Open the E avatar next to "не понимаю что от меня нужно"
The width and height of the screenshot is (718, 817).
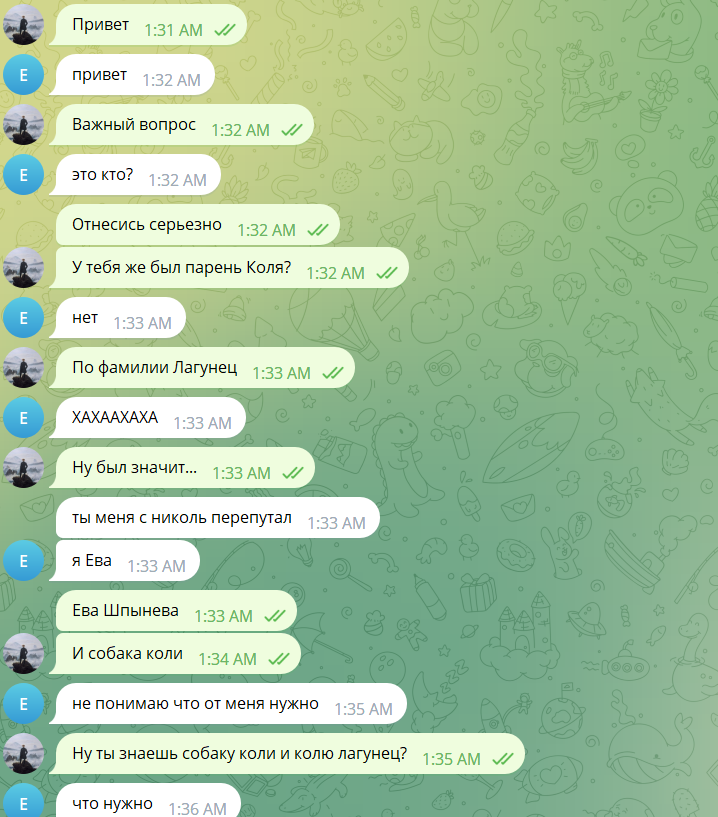tap(23, 704)
